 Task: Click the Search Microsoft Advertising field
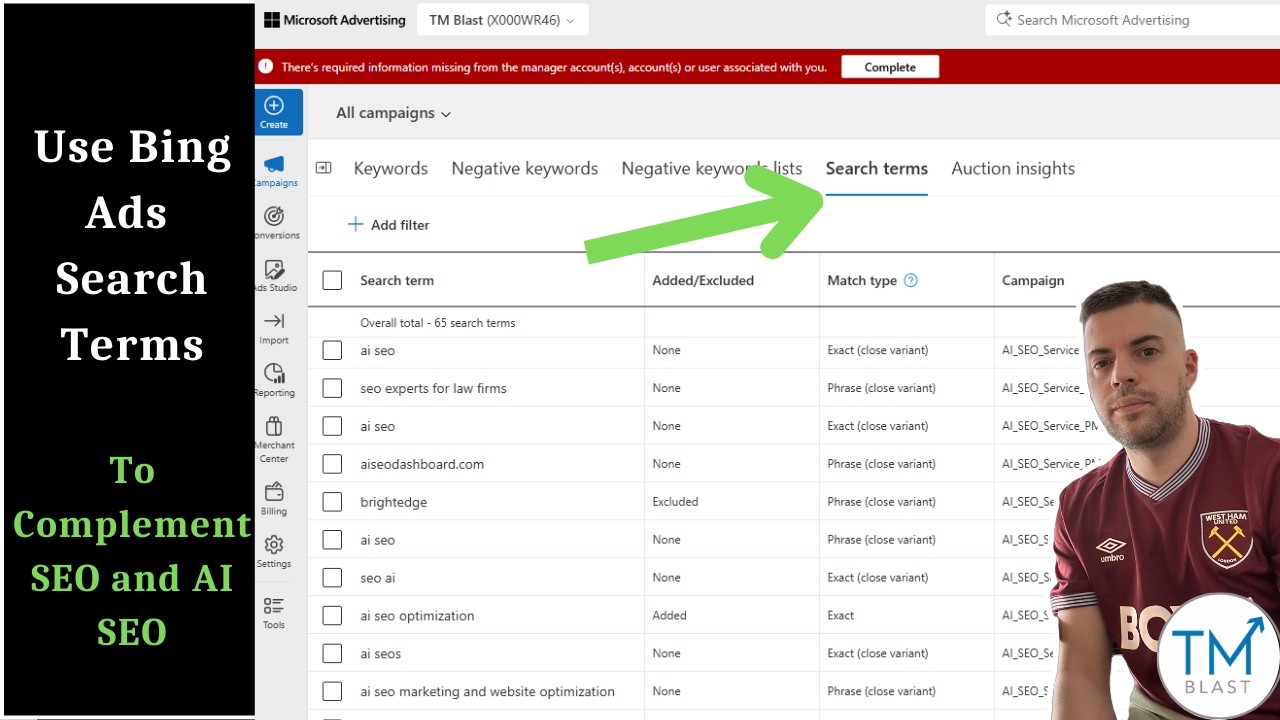pos(1130,20)
